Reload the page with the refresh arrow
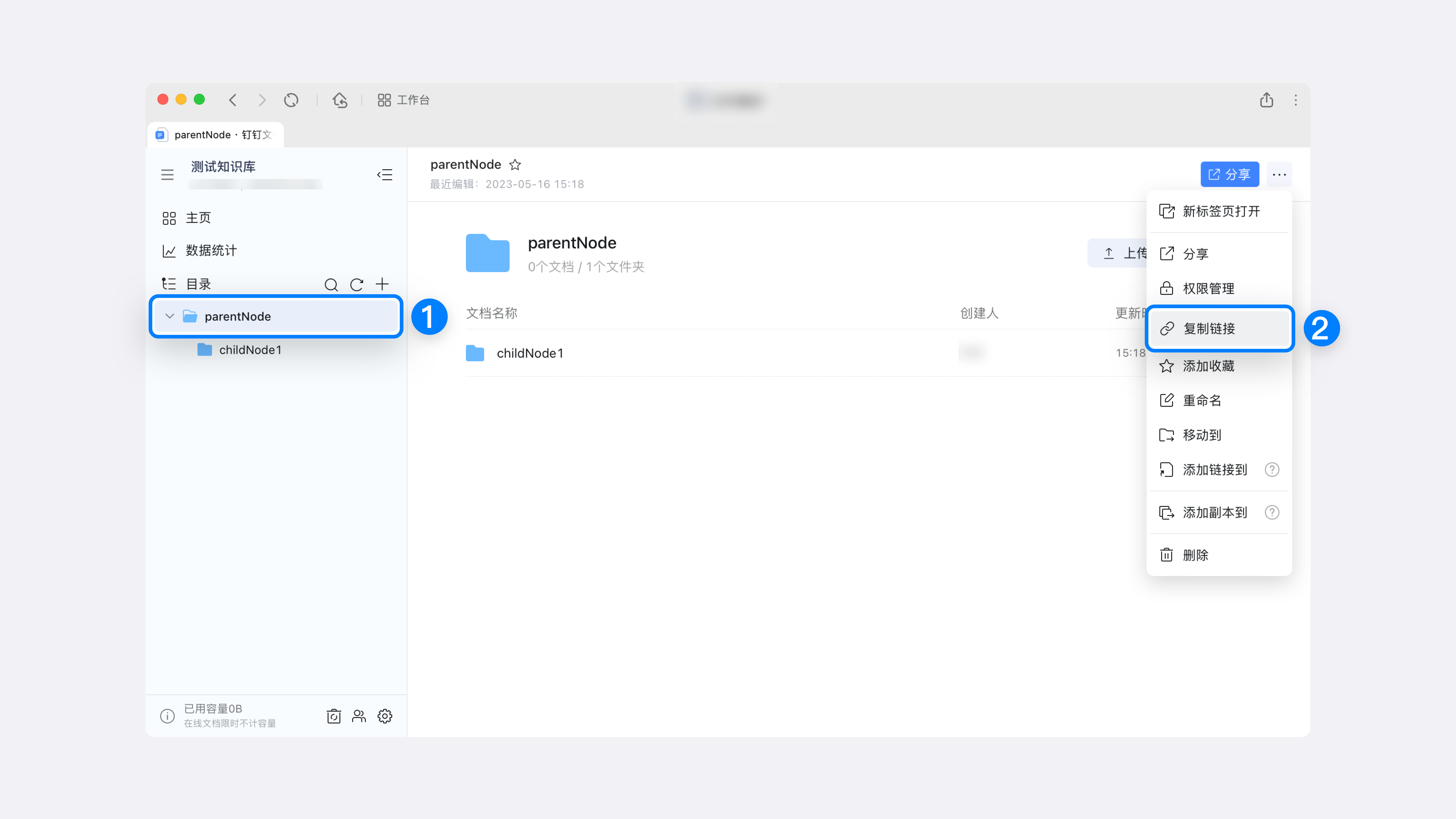 pyautogui.click(x=291, y=99)
